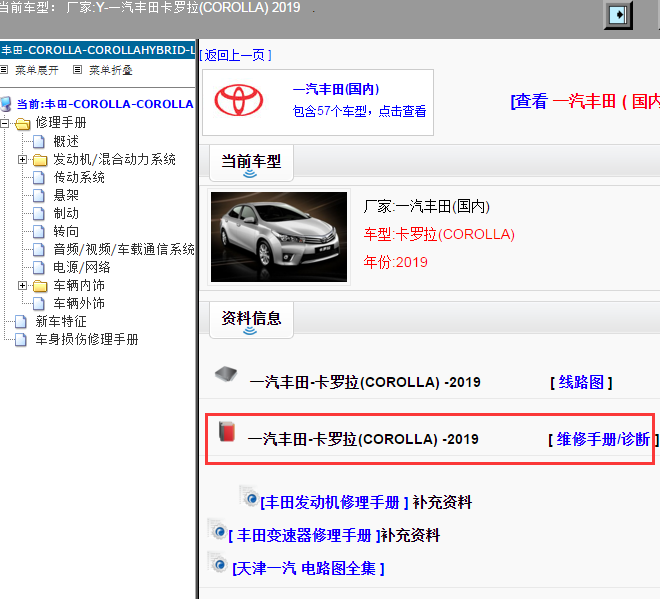Open the 概述 tree item

[66, 141]
